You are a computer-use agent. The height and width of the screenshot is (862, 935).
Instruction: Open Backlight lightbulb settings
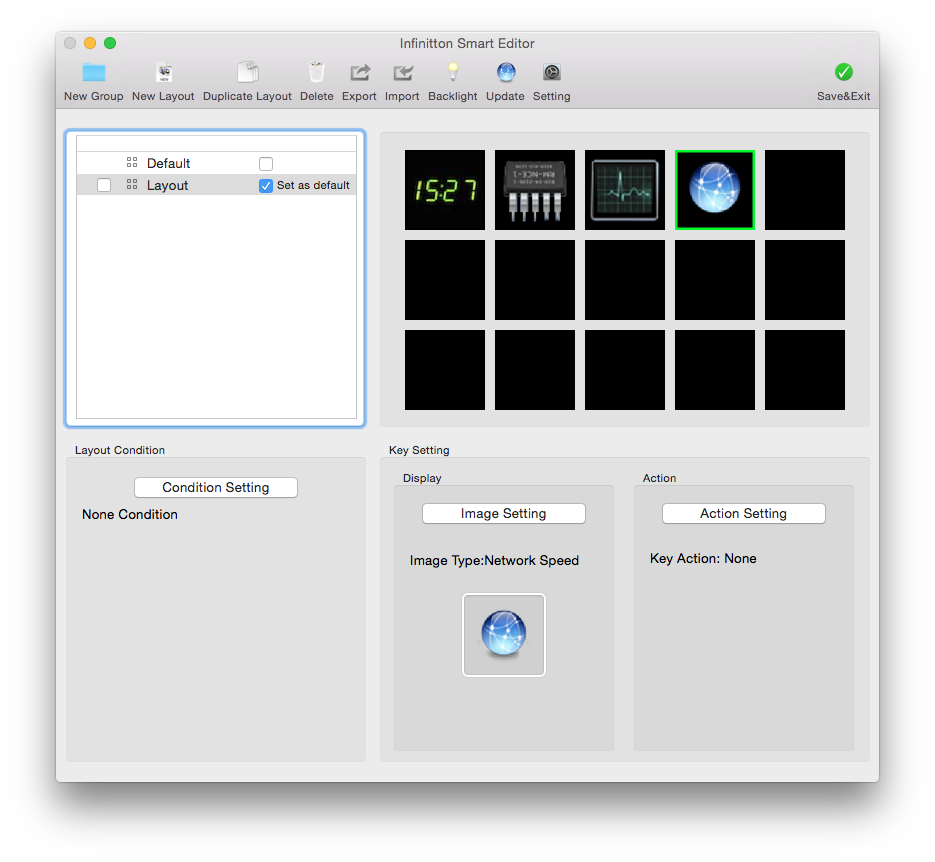pyautogui.click(x=453, y=73)
